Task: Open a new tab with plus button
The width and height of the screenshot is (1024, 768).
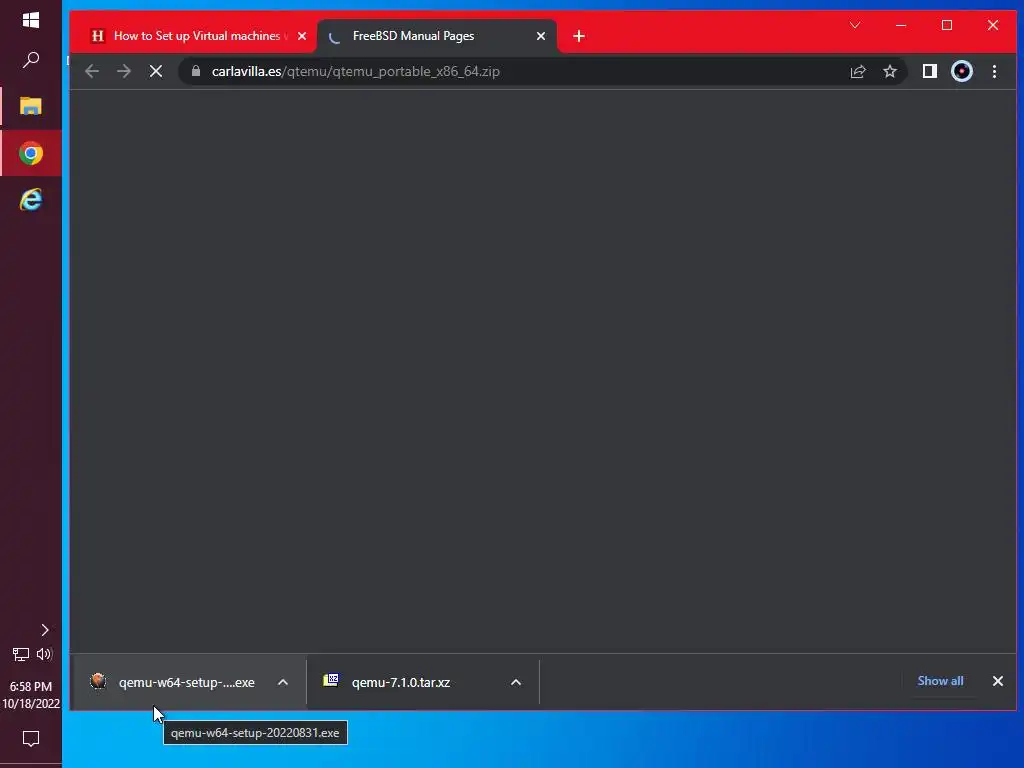Action: pos(579,36)
